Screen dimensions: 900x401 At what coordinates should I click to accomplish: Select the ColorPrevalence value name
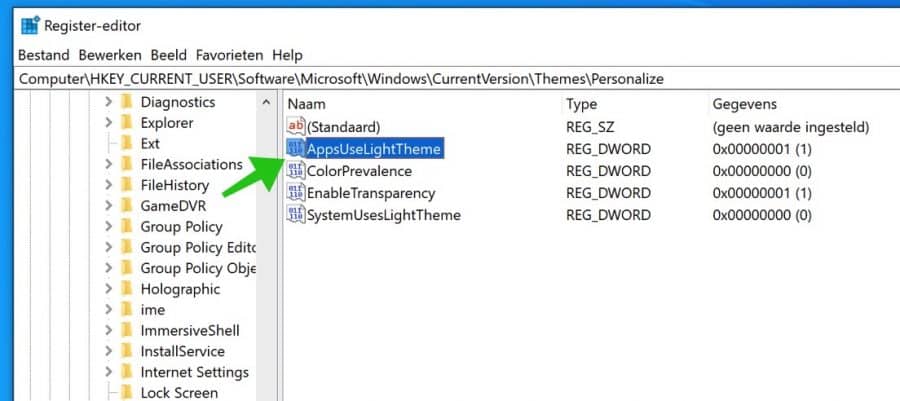(x=359, y=171)
